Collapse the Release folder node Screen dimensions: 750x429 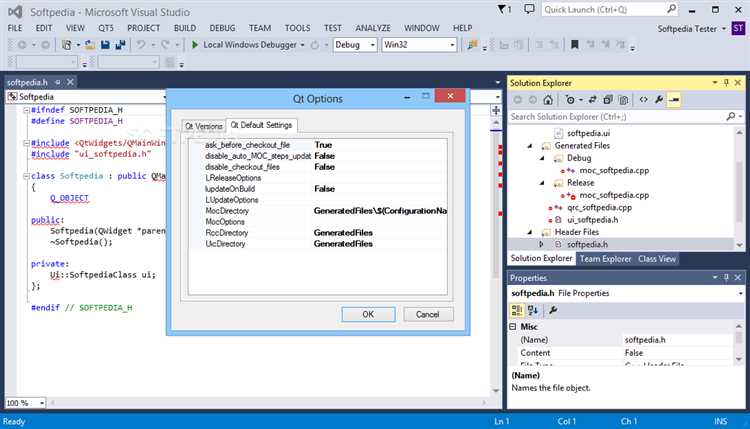542,183
